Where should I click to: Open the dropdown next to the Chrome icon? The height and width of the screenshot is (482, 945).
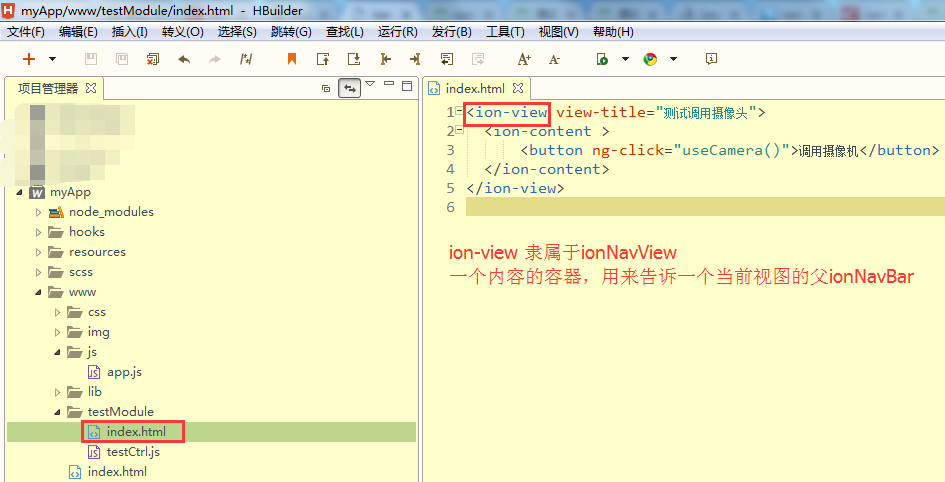[673, 59]
